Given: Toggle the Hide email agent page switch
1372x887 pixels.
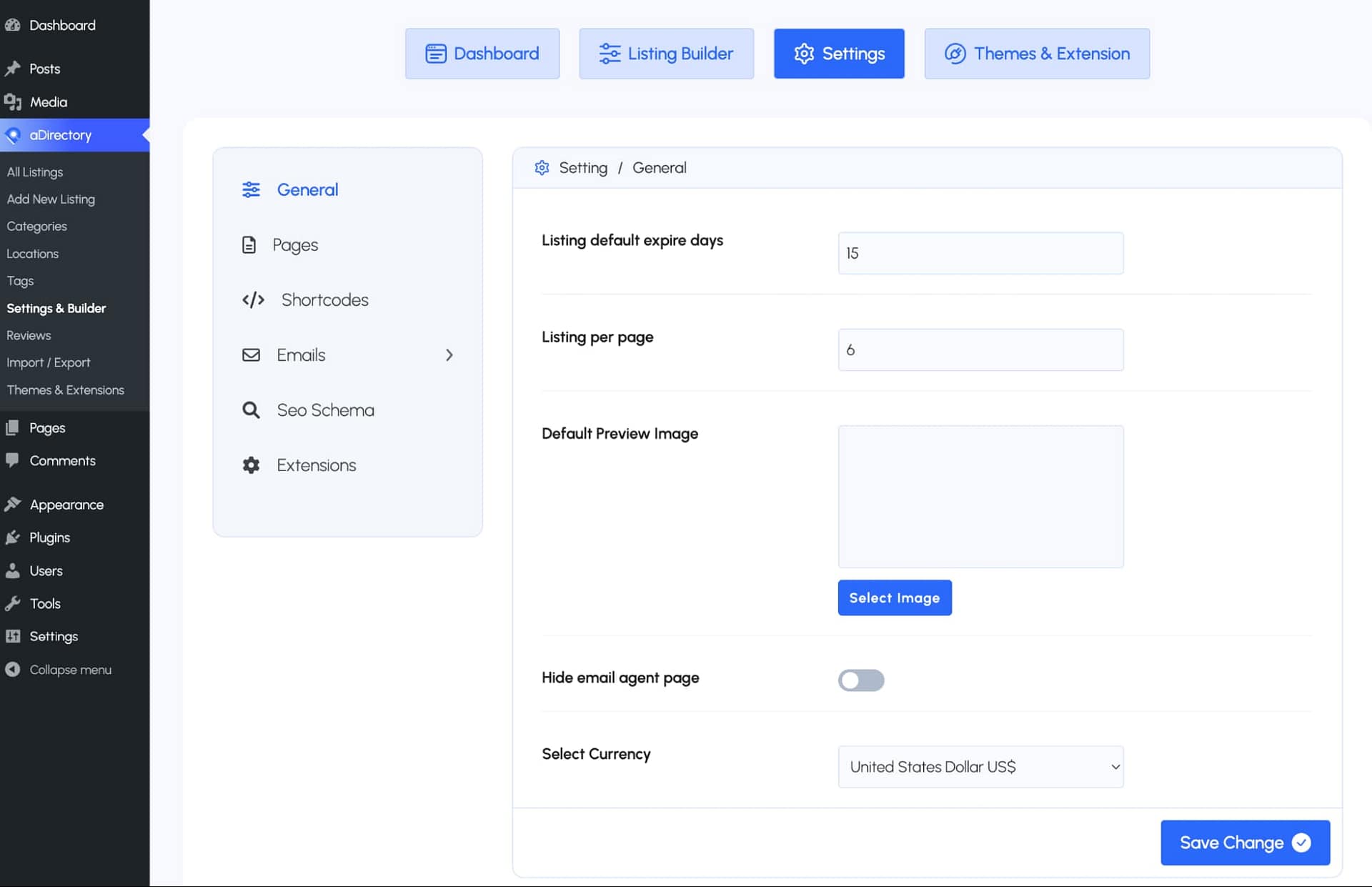Looking at the screenshot, I should pyautogui.click(x=860, y=680).
